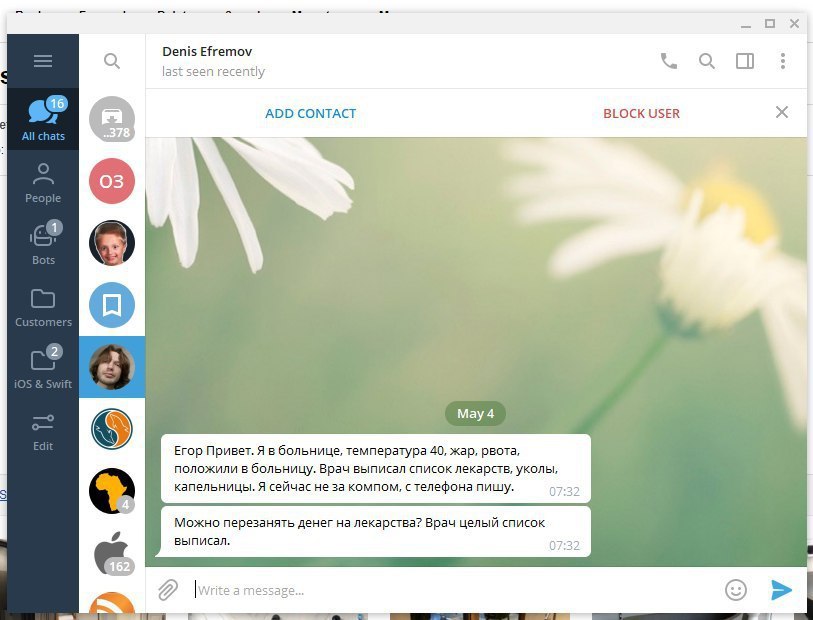This screenshot has width=813, height=620.
Task: Click the Denis Efremov name header
Action: pyautogui.click(x=207, y=51)
